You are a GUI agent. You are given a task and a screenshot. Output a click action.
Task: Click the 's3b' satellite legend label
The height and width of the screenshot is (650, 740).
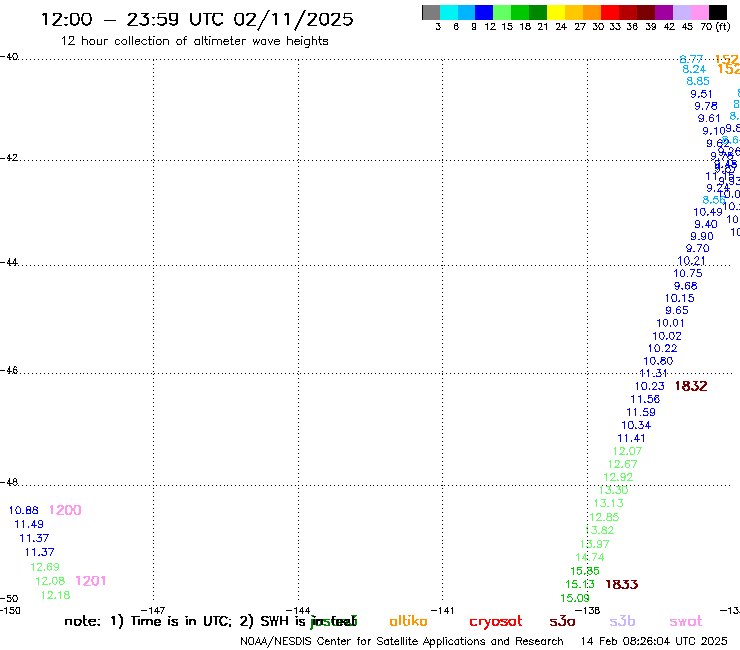tap(622, 622)
